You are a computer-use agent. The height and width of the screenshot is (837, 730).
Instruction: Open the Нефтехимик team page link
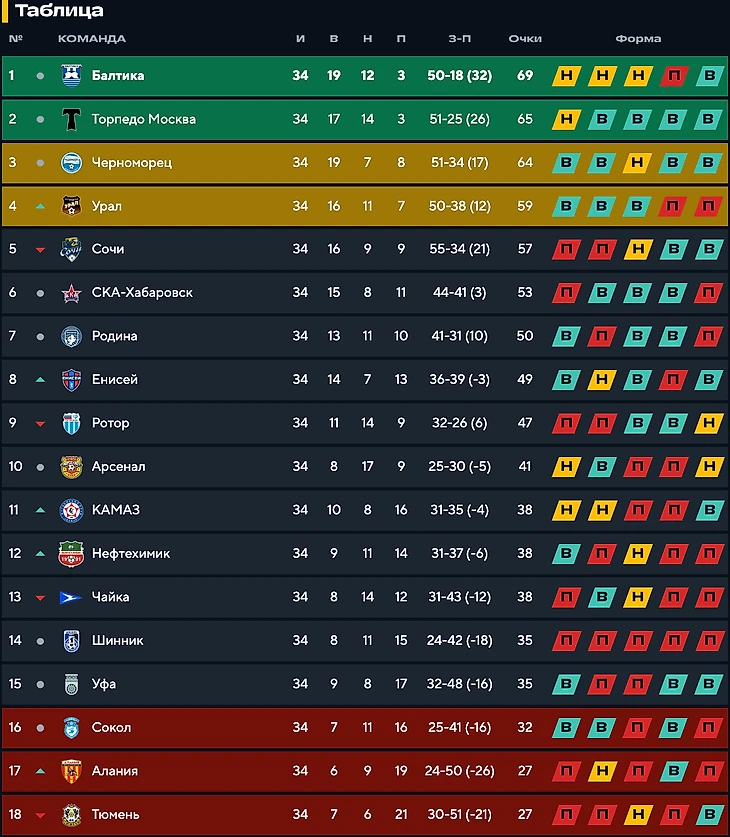tap(130, 554)
